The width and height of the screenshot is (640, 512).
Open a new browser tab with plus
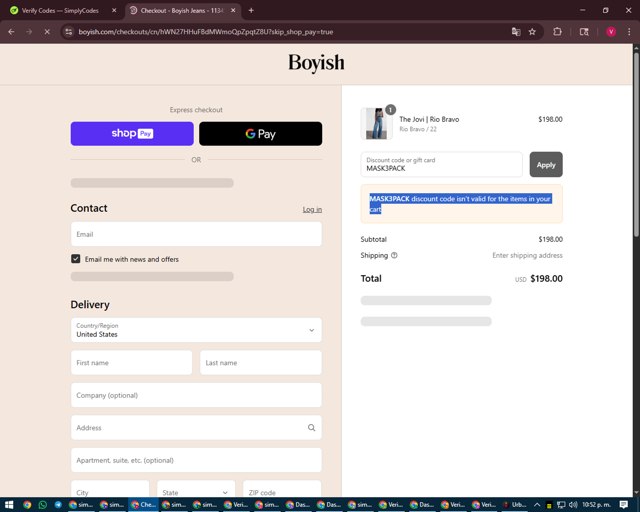point(251,10)
